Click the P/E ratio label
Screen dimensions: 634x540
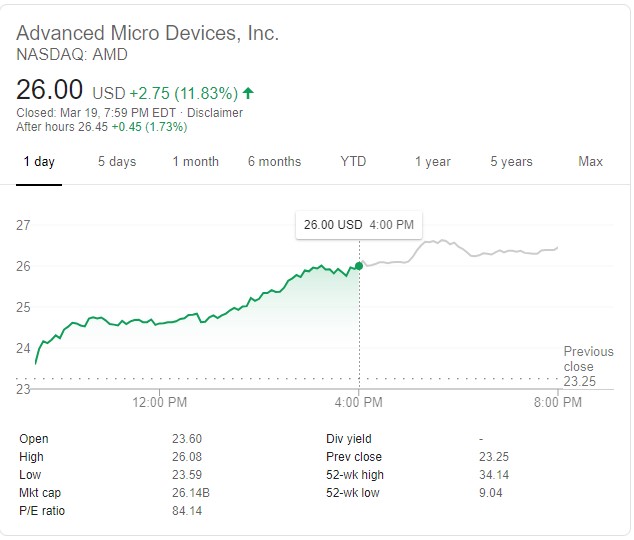[42, 511]
